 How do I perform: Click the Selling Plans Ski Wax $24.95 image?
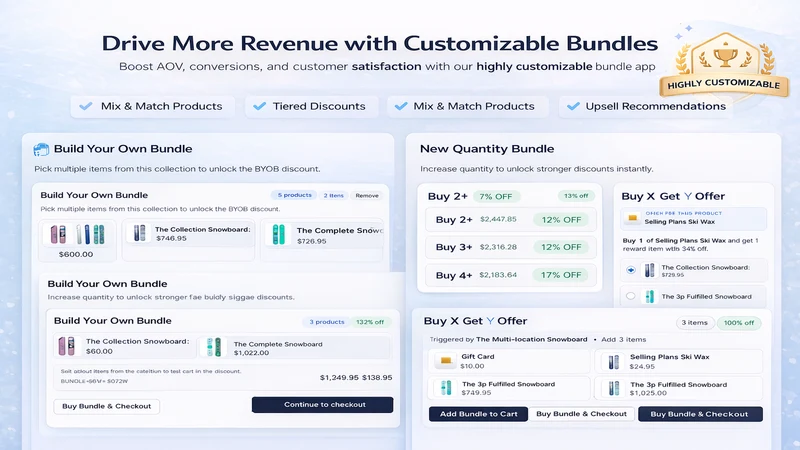tap(614, 362)
